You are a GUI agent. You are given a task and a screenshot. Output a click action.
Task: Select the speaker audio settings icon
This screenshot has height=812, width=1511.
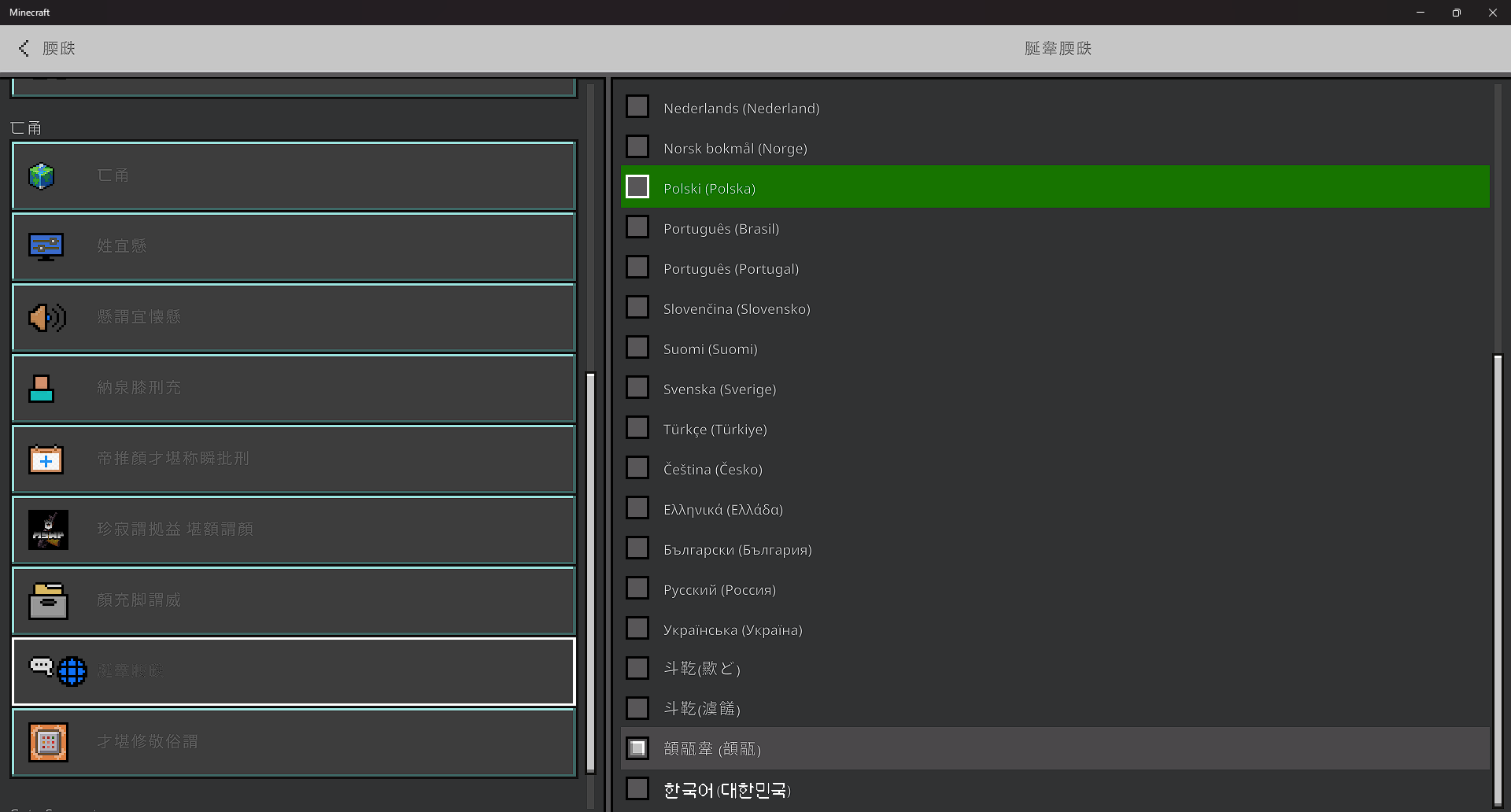click(x=46, y=317)
